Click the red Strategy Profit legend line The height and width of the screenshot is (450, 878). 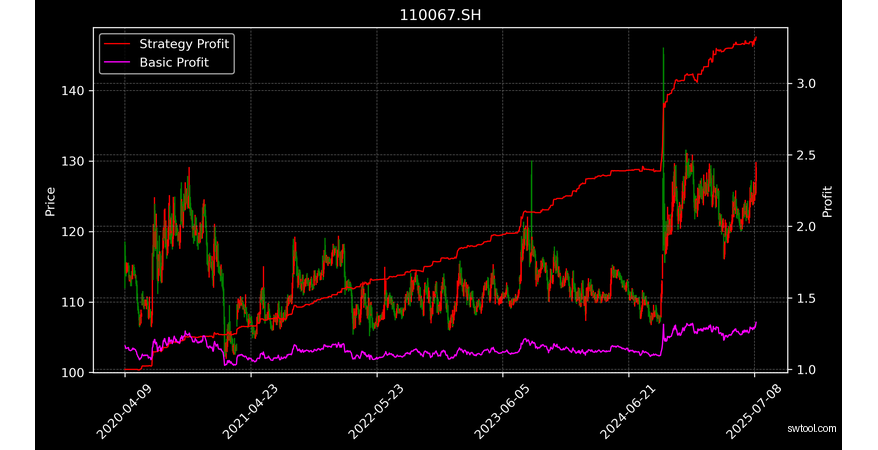[117, 44]
